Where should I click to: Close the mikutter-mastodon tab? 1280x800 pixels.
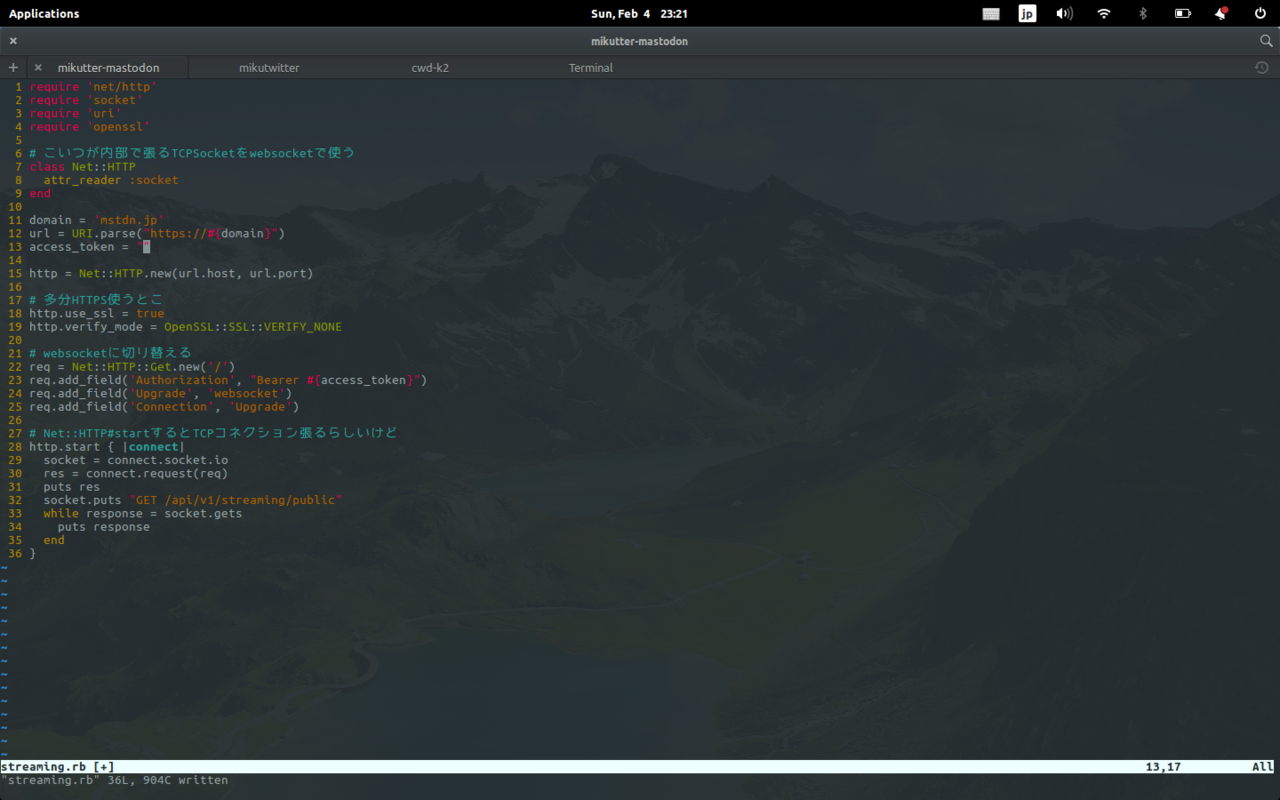38,68
